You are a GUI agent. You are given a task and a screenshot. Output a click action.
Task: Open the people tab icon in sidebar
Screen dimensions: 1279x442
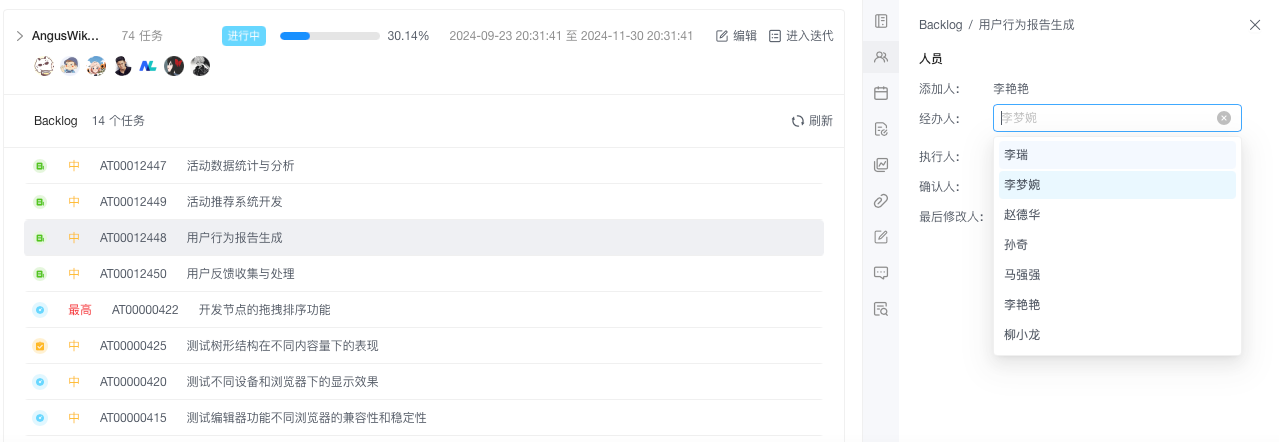coord(881,57)
